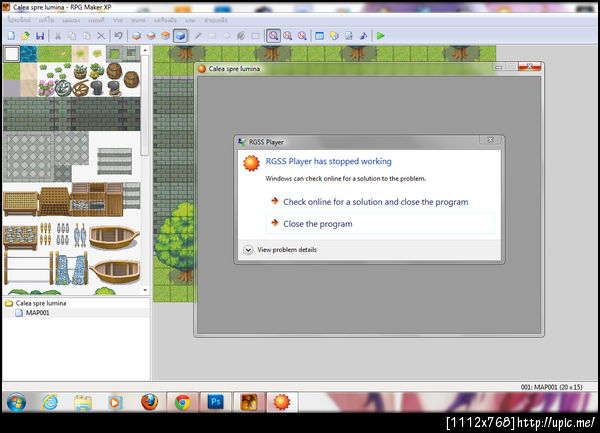The height and width of the screenshot is (433, 600).
Task: Pick the blank white tile in tileset
Action: pos(11,54)
